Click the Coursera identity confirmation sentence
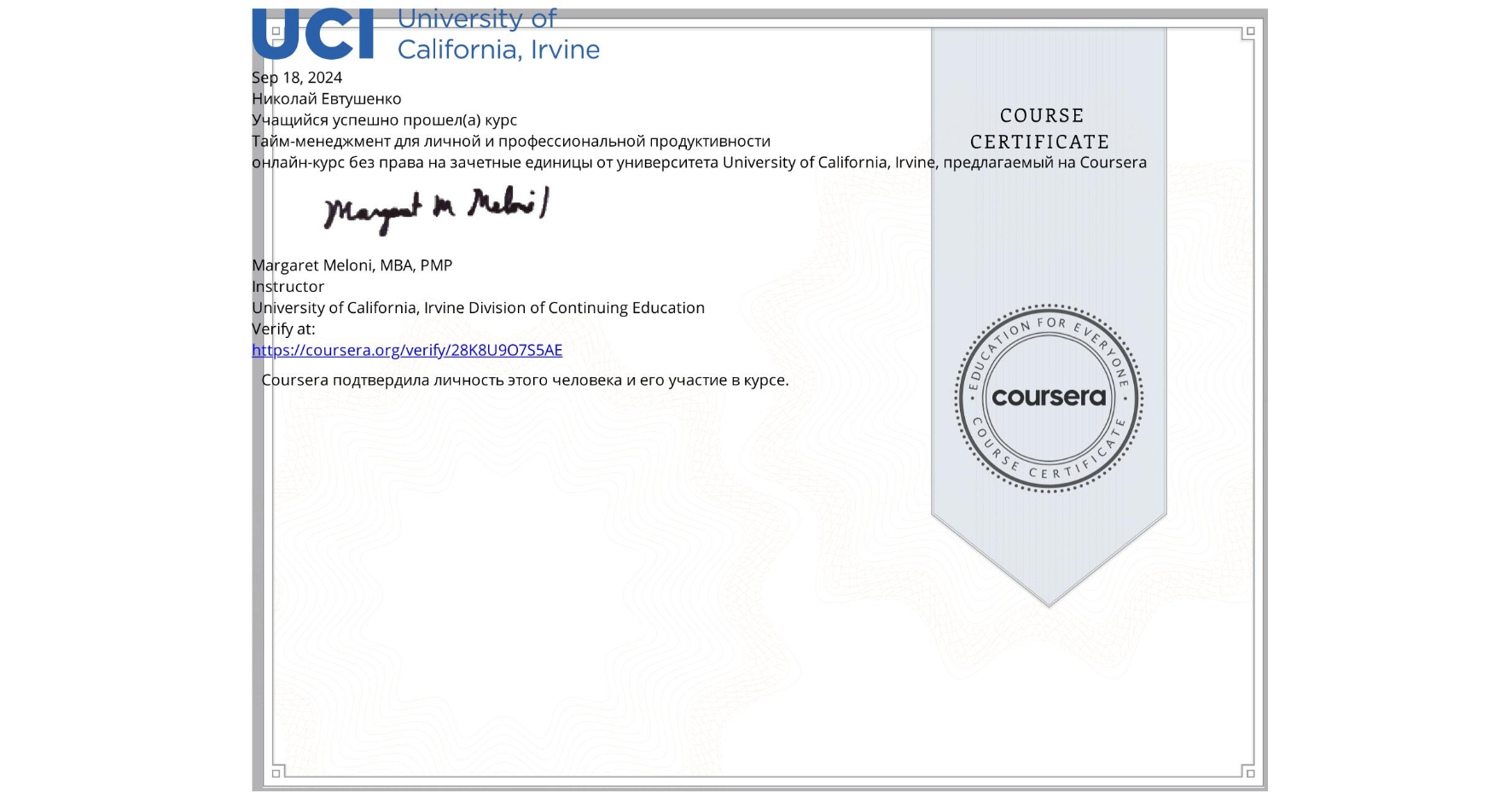 pyautogui.click(x=525, y=381)
